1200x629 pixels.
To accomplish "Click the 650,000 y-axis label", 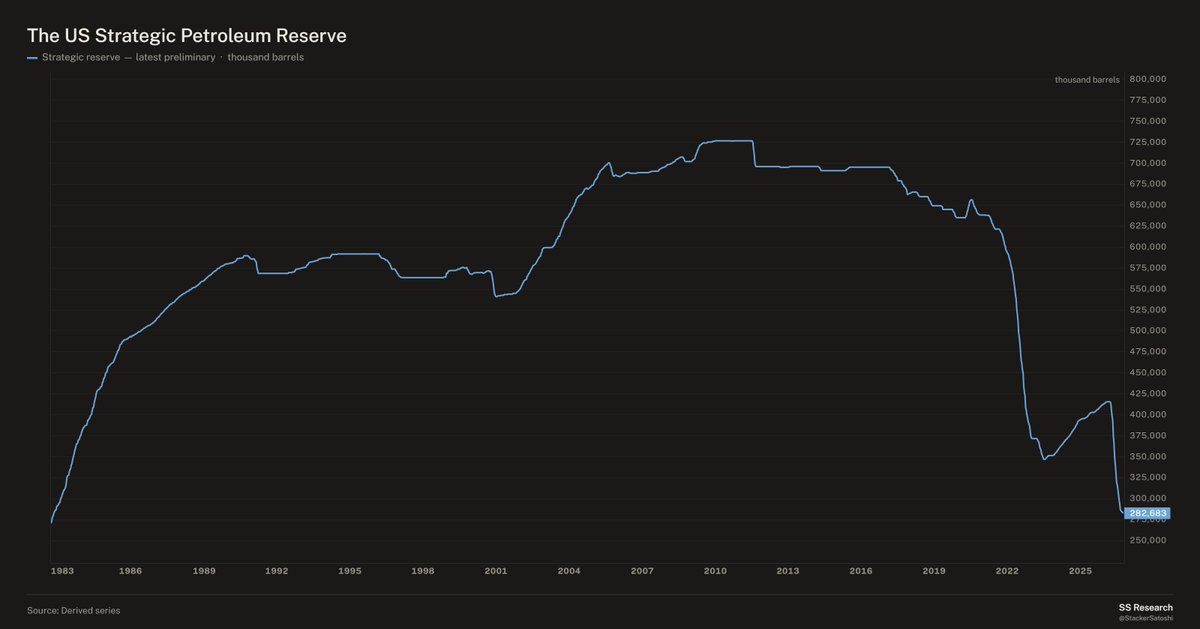I will point(1148,205).
